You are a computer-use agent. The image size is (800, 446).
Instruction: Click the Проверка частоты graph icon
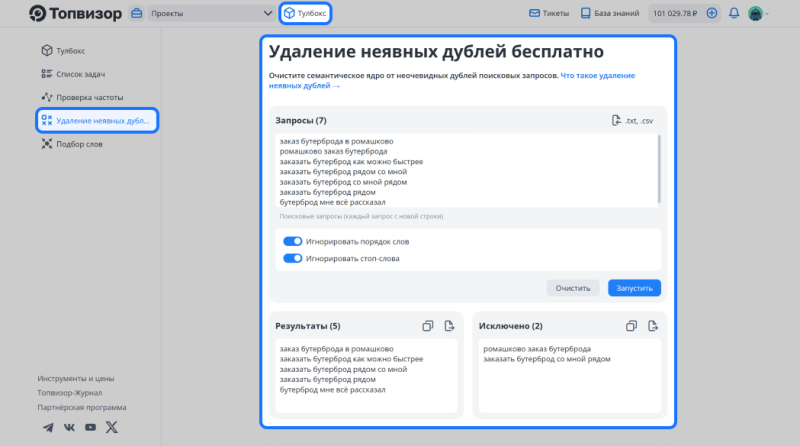click(x=47, y=97)
